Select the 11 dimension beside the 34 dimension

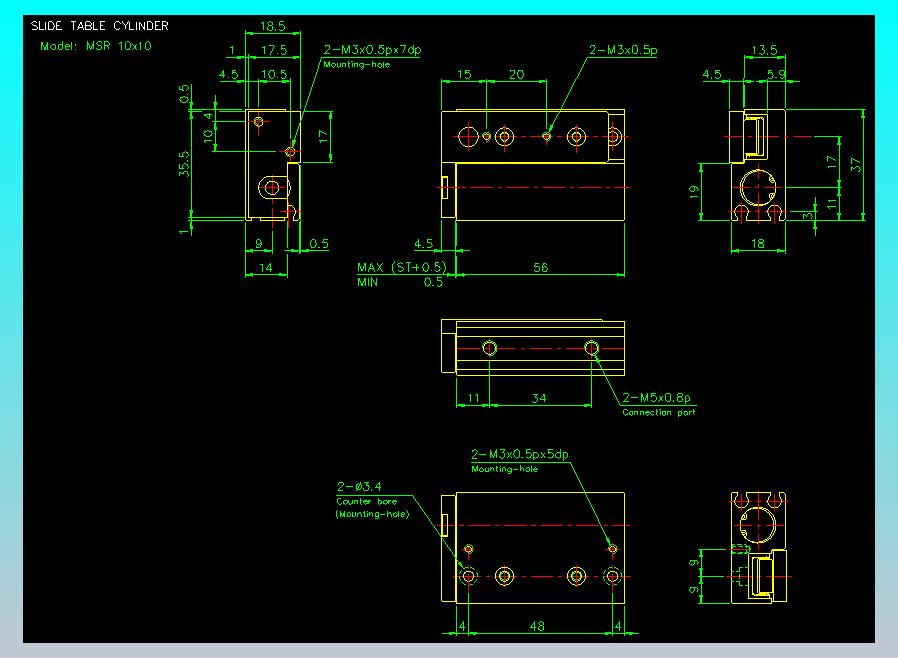[474, 397]
